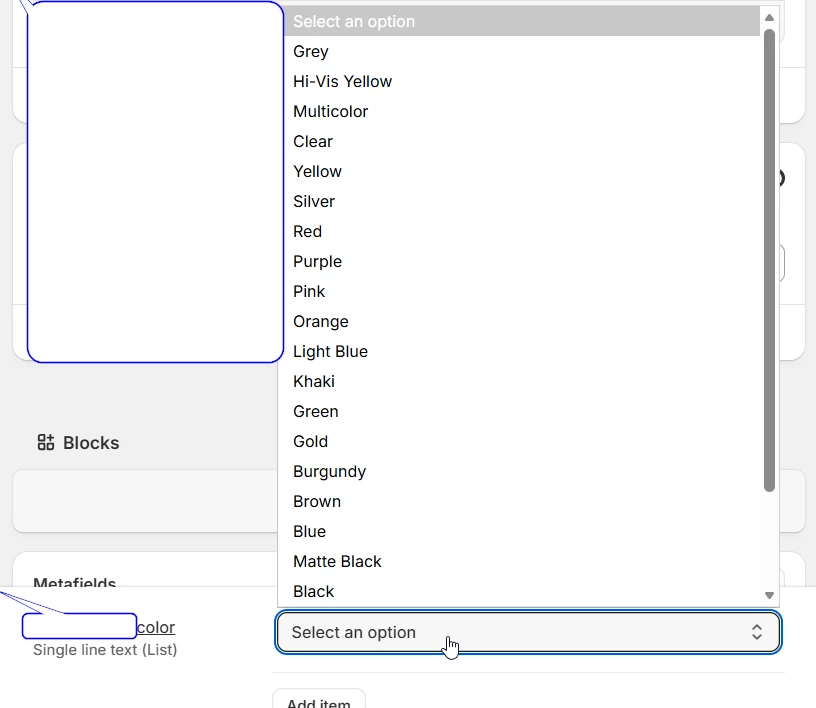Viewport: 816px width, 708px height.
Task: Select the Grey color option
Action: pyautogui.click(x=311, y=52)
